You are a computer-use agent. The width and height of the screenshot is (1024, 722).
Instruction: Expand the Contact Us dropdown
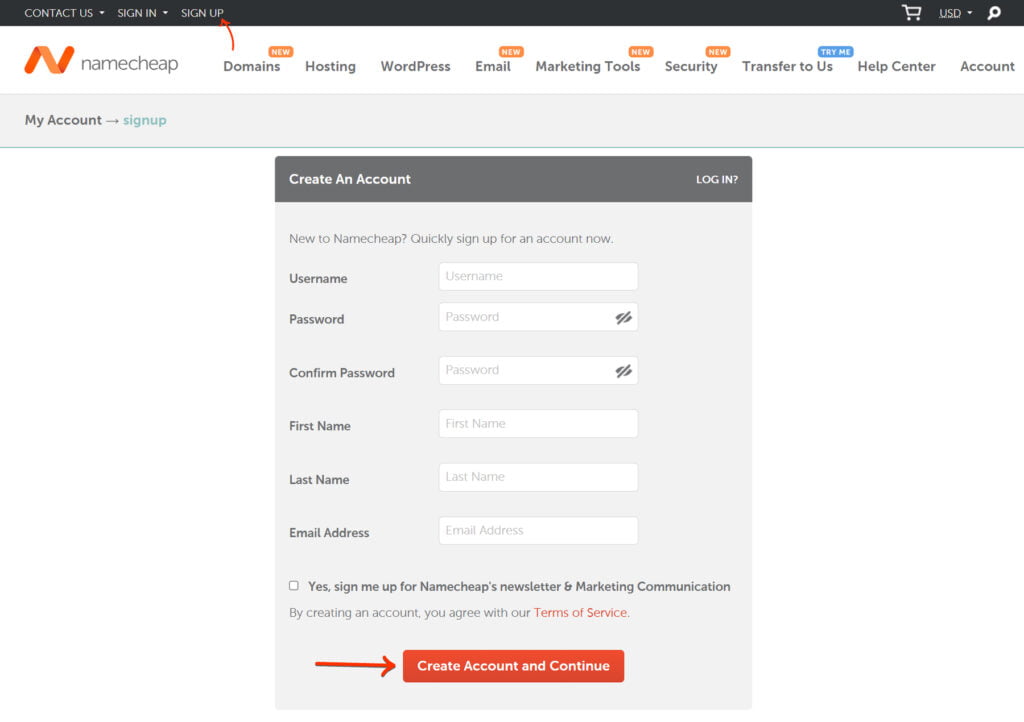click(64, 13)
